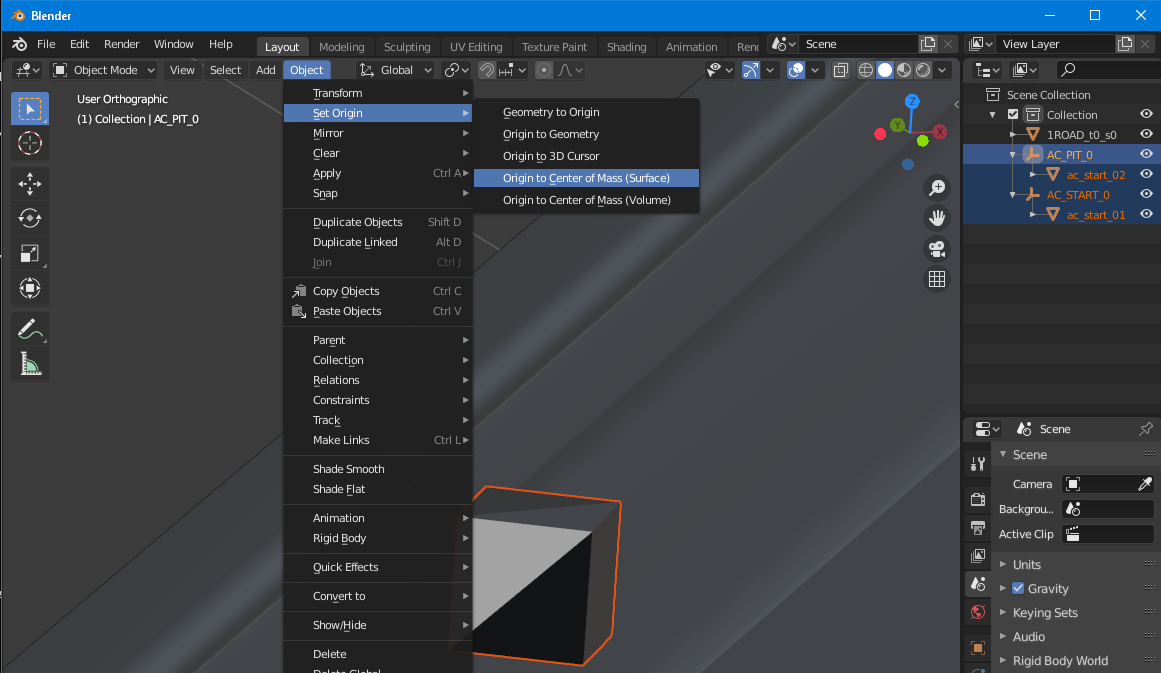Select the Annotate tool
Viewport: 1161px width, 673px height.
(x=30, y=329)
